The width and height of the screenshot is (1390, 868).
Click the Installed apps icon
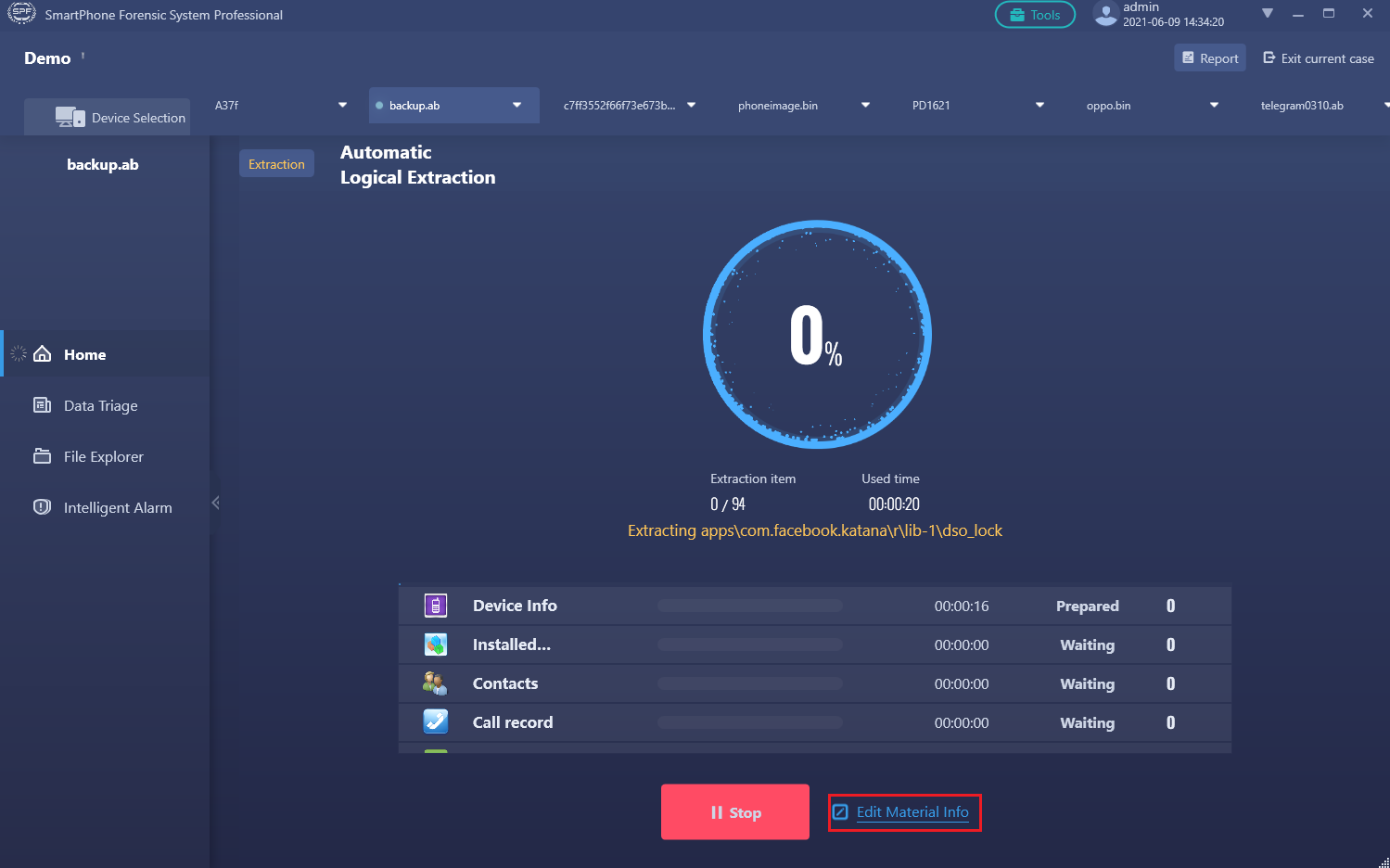pyautogui.click(x=436, y=644)
